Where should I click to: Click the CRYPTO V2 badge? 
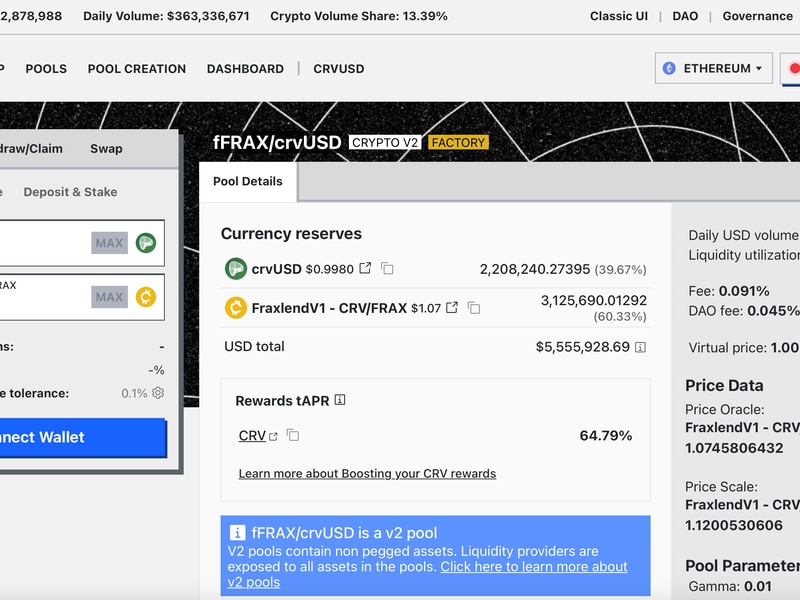[385, 142]
